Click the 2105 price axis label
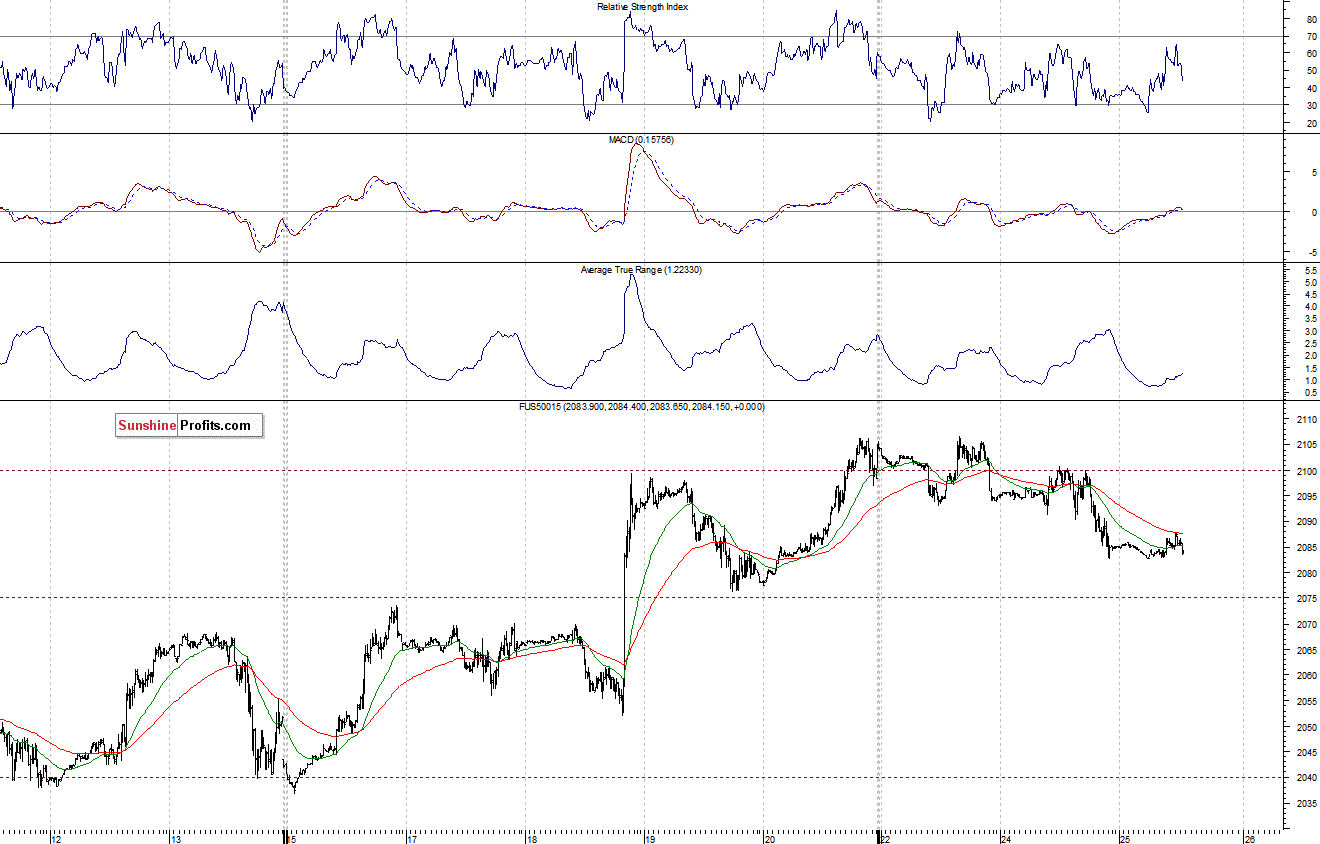The height and width of the screenshot is (844, 1320). coord(1307,445)
